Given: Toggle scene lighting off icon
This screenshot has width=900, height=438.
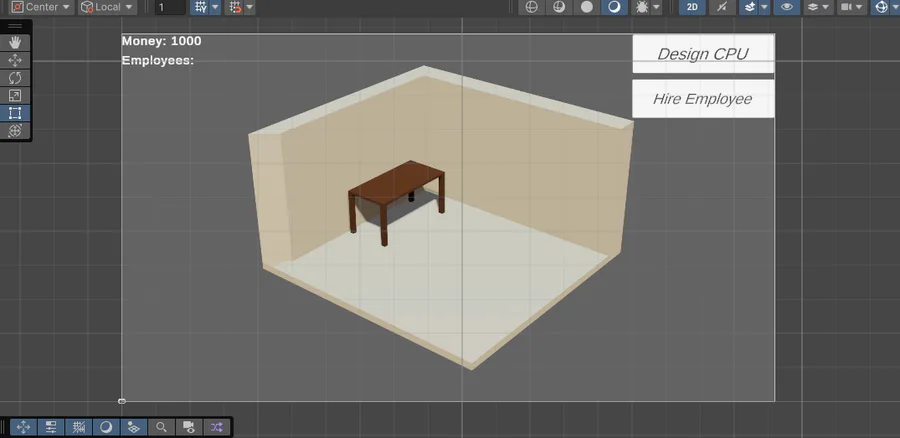Looking at the screenshot, I should (x=722, y=7).
